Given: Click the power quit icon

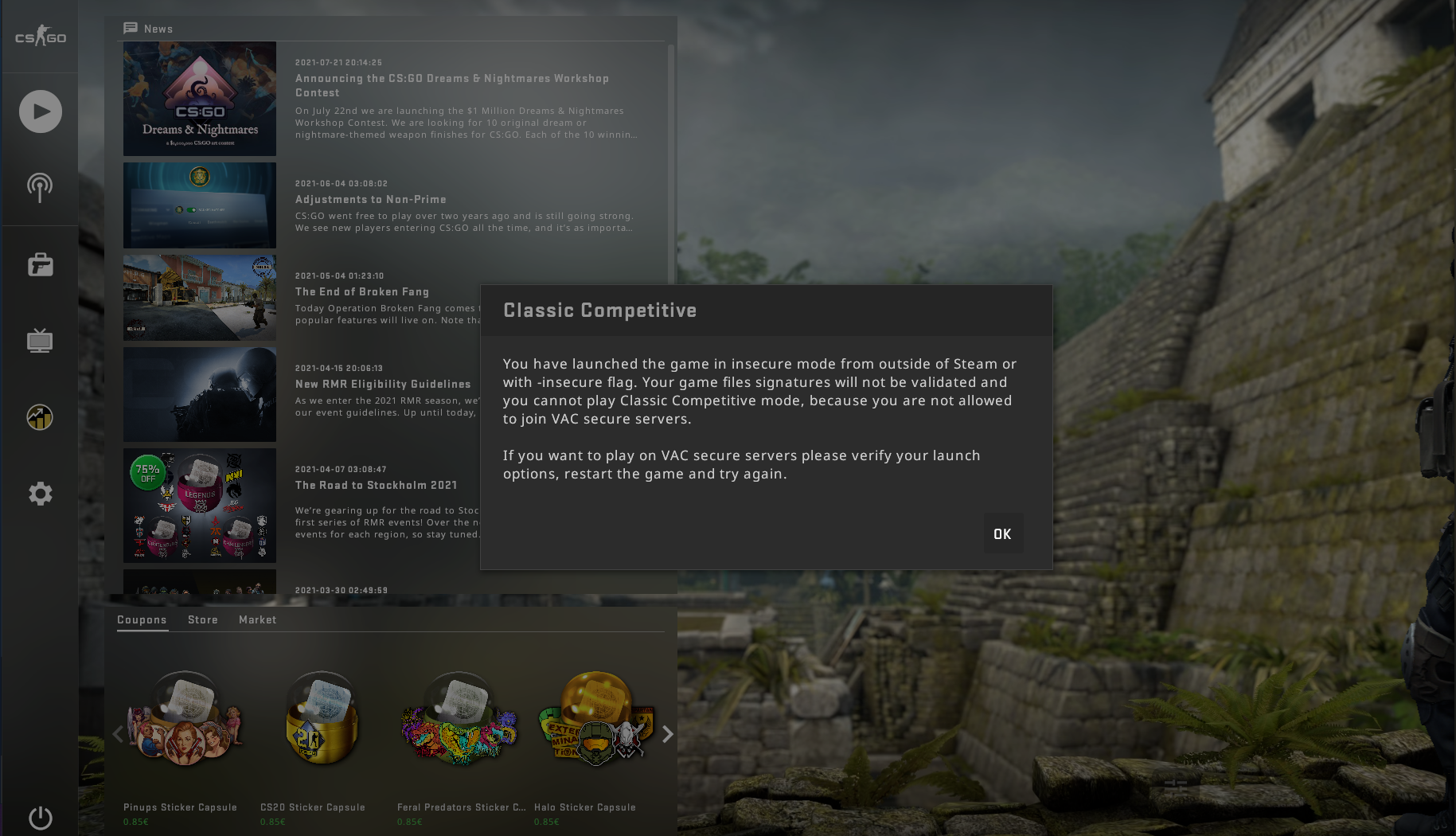Looking at the screenshot, I should pos(41,818).
